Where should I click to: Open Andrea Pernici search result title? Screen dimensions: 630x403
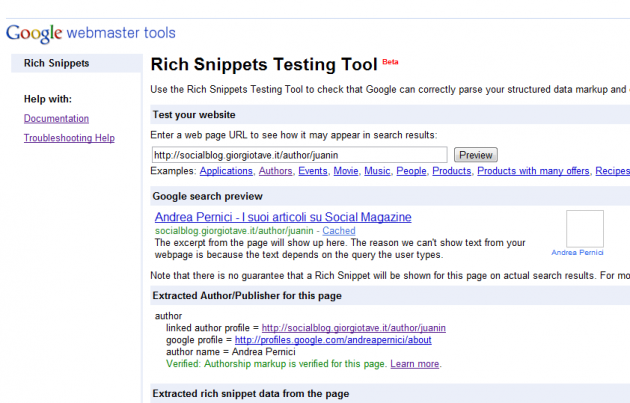click(x=283, y=217)
